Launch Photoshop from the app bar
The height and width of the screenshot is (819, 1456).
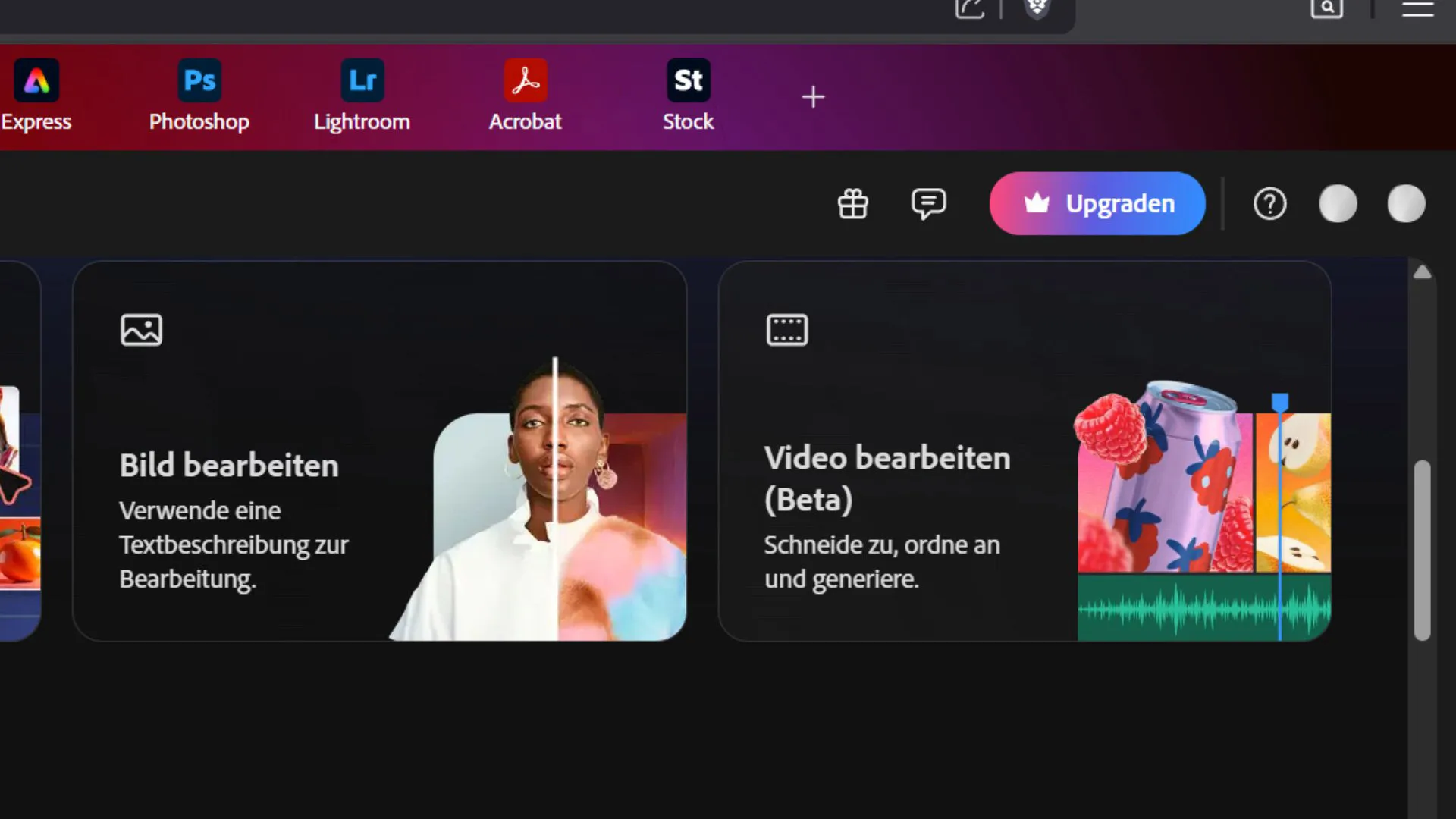click(x=199, y=80)
